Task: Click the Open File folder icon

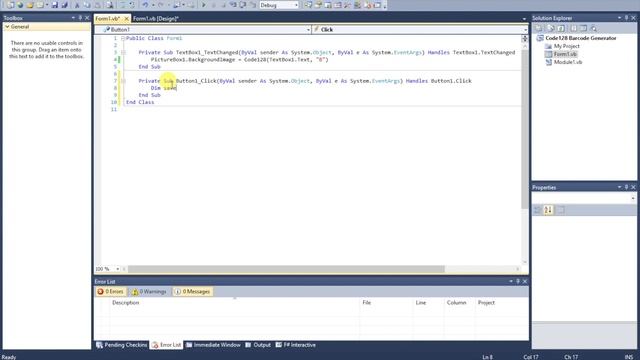Action: click(30, 5)
